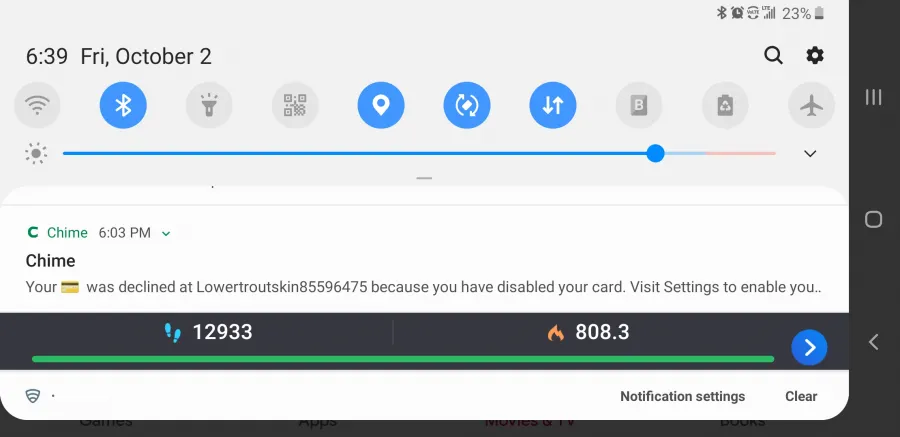
Task: Disable the Location quick toggle
Action: [x=381, y=105]
